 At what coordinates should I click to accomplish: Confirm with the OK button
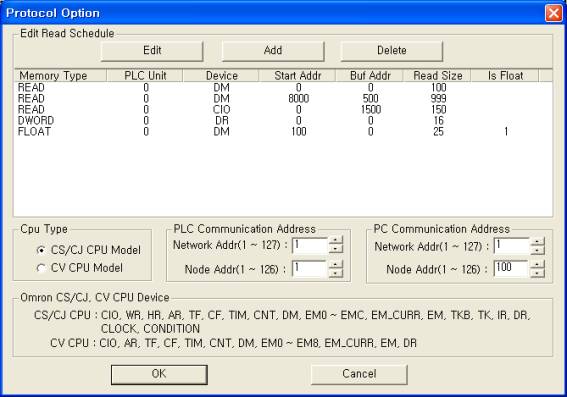[x=159, y=374]
